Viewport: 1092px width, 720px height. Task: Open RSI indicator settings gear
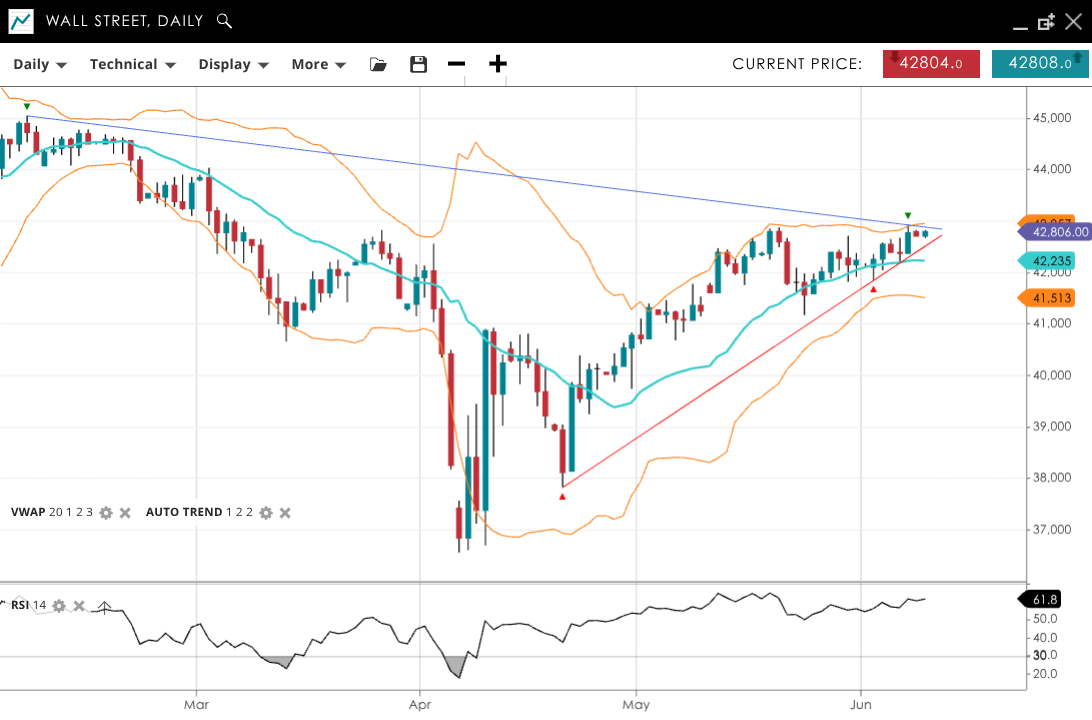click(x=60, y=606)
